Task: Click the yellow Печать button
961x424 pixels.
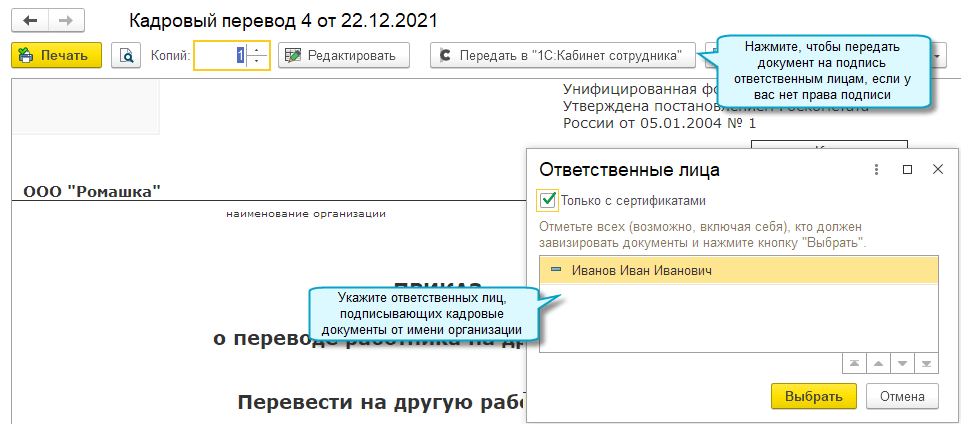Action: point(56,55)
